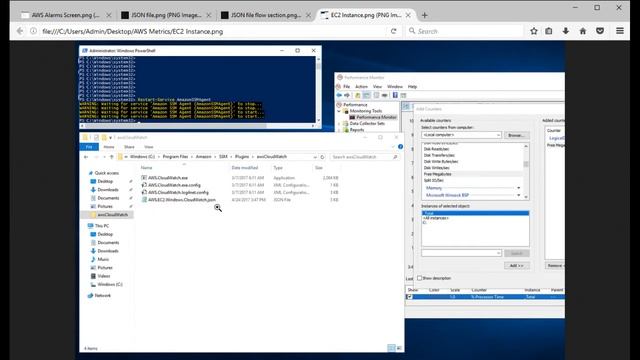Click the Pocket icon in browser toolbar
The width and height of the screenshot is (640, 360).
pos(600,31)
